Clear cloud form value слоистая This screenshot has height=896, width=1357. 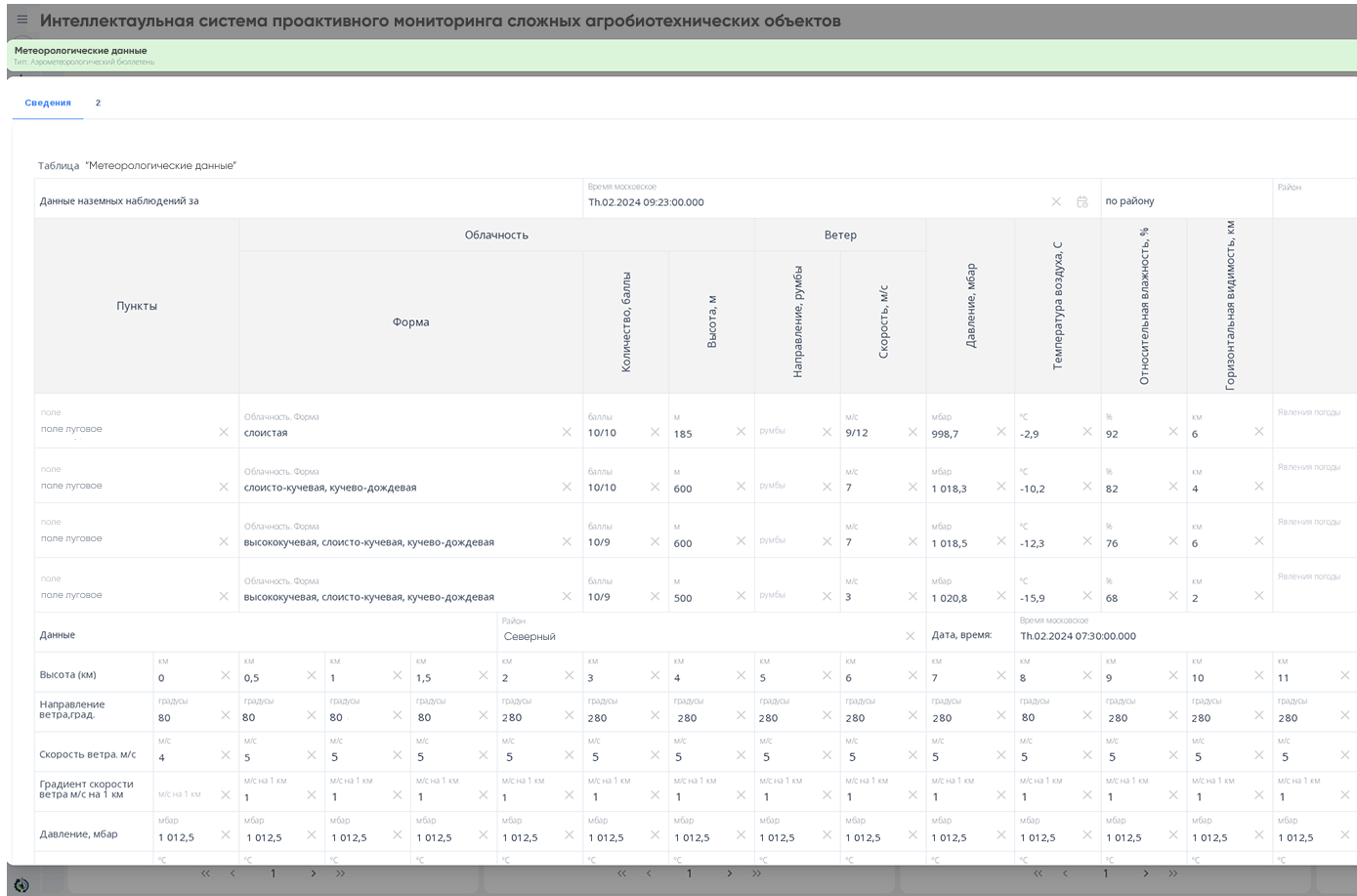[567, 432]
